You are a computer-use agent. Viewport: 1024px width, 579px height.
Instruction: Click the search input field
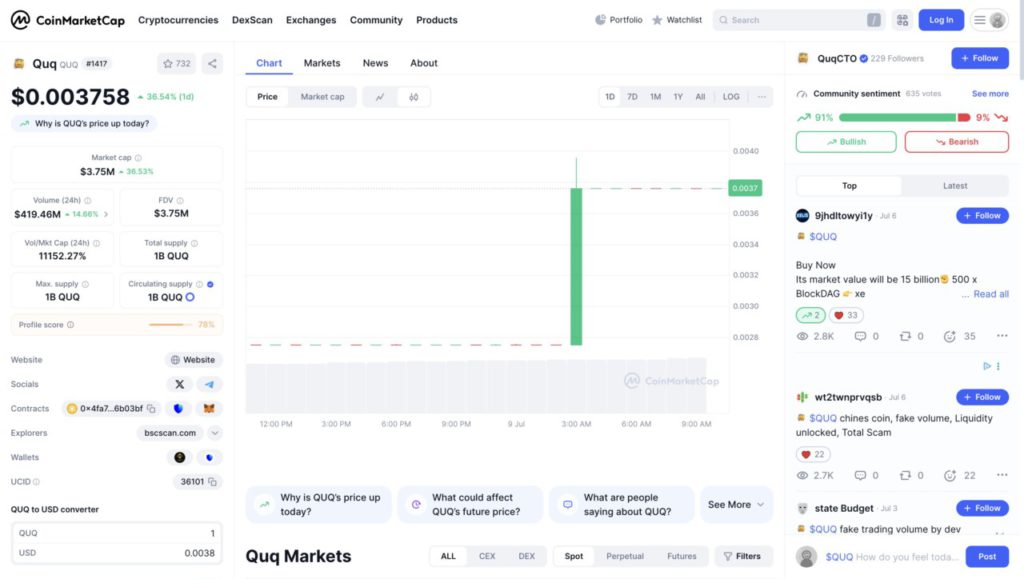(x=799, y=20)
